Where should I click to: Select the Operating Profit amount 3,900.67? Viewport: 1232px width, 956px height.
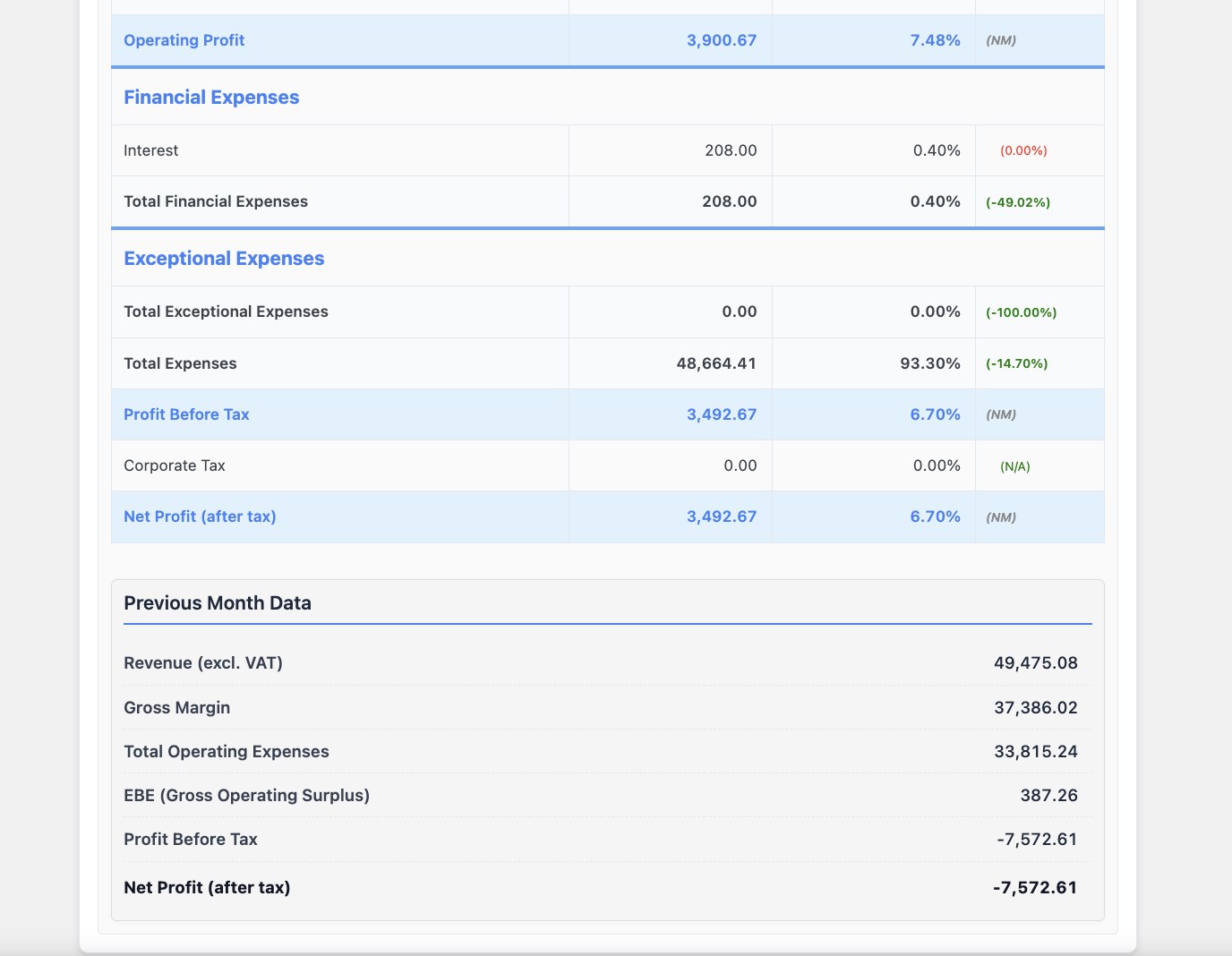coord(722,40)
